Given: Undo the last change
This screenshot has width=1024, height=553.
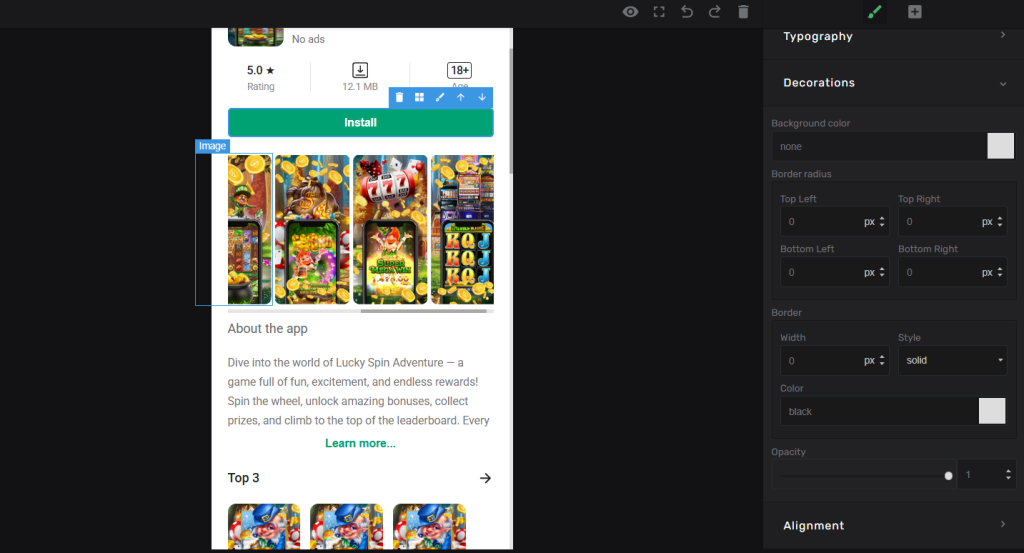Looking at the screenshot, I should (x=687, y=12).
